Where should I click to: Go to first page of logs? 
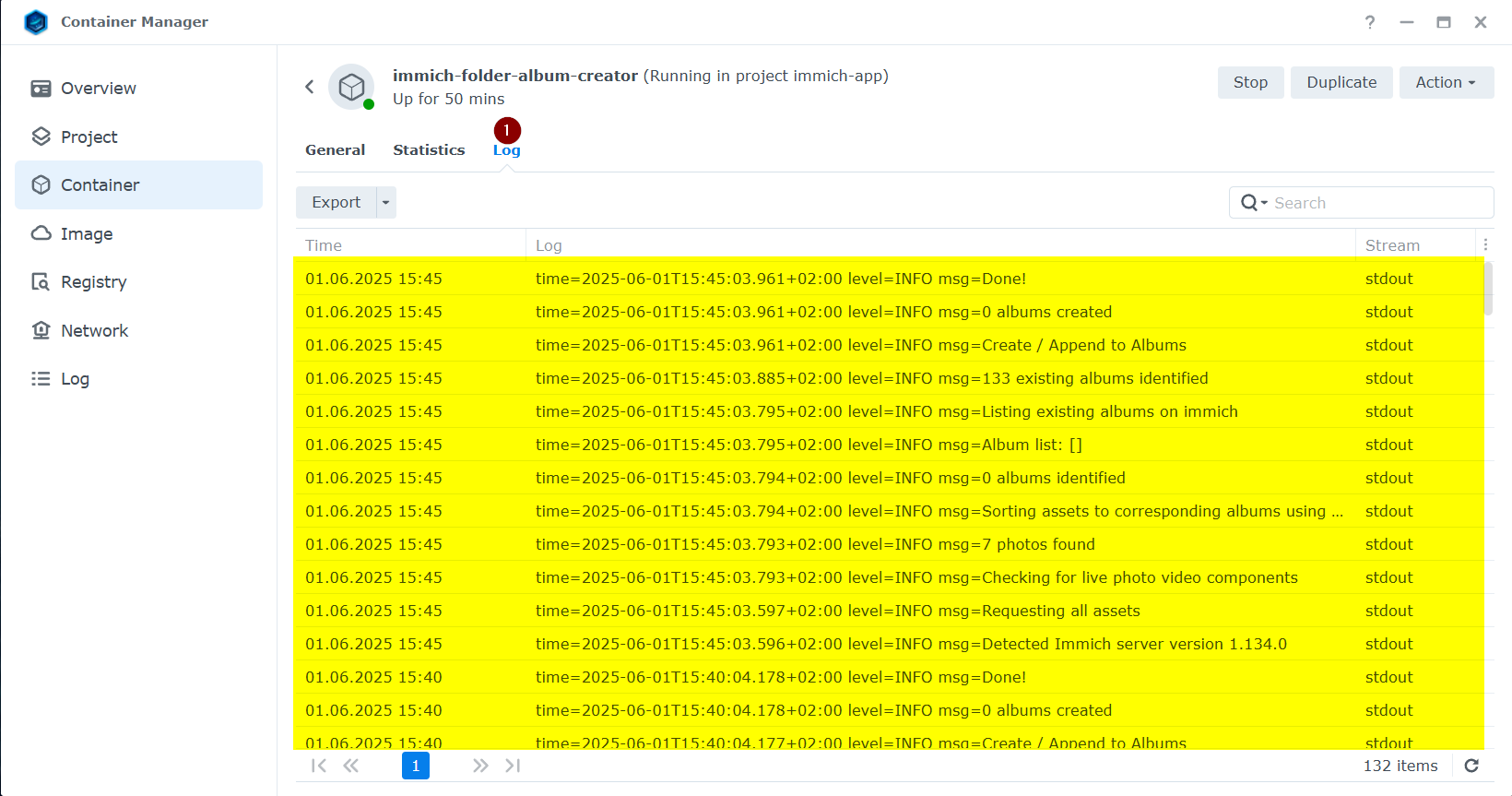click(319, 766)
